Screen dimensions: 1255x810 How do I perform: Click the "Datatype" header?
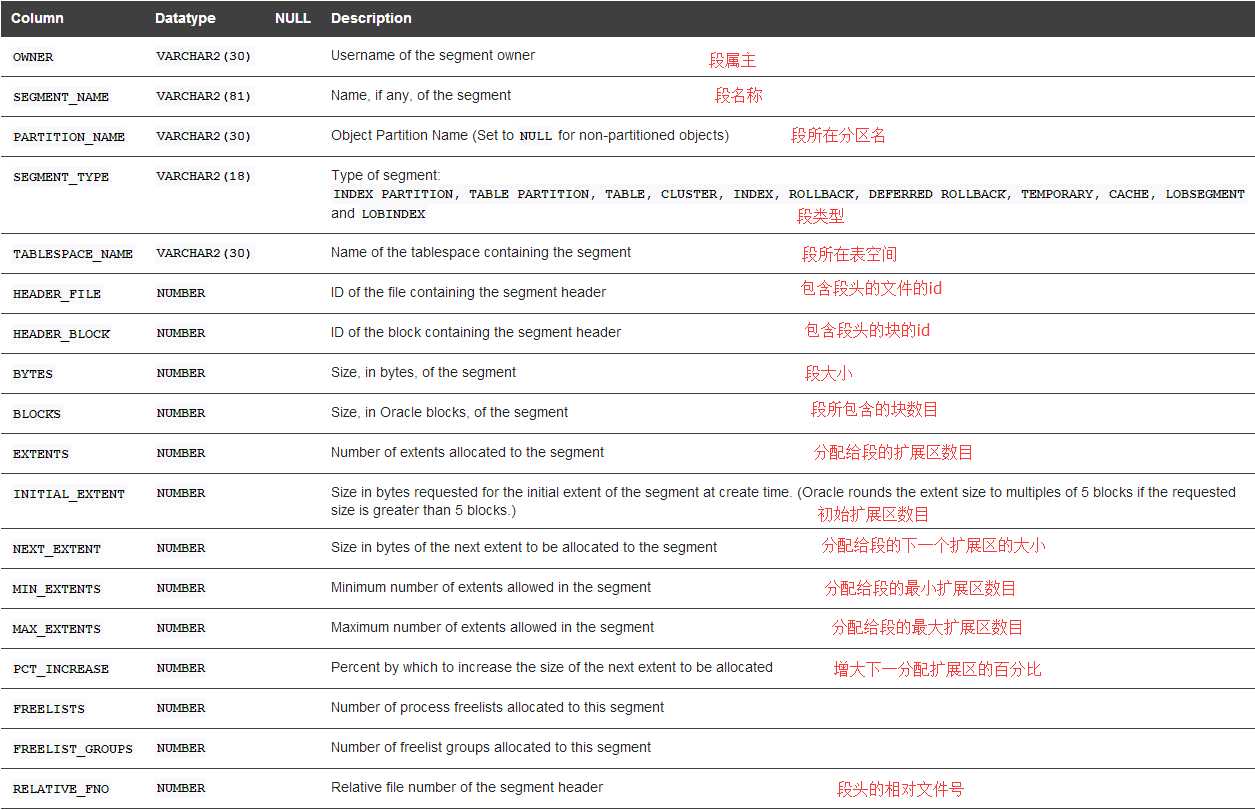pos(185,18)
